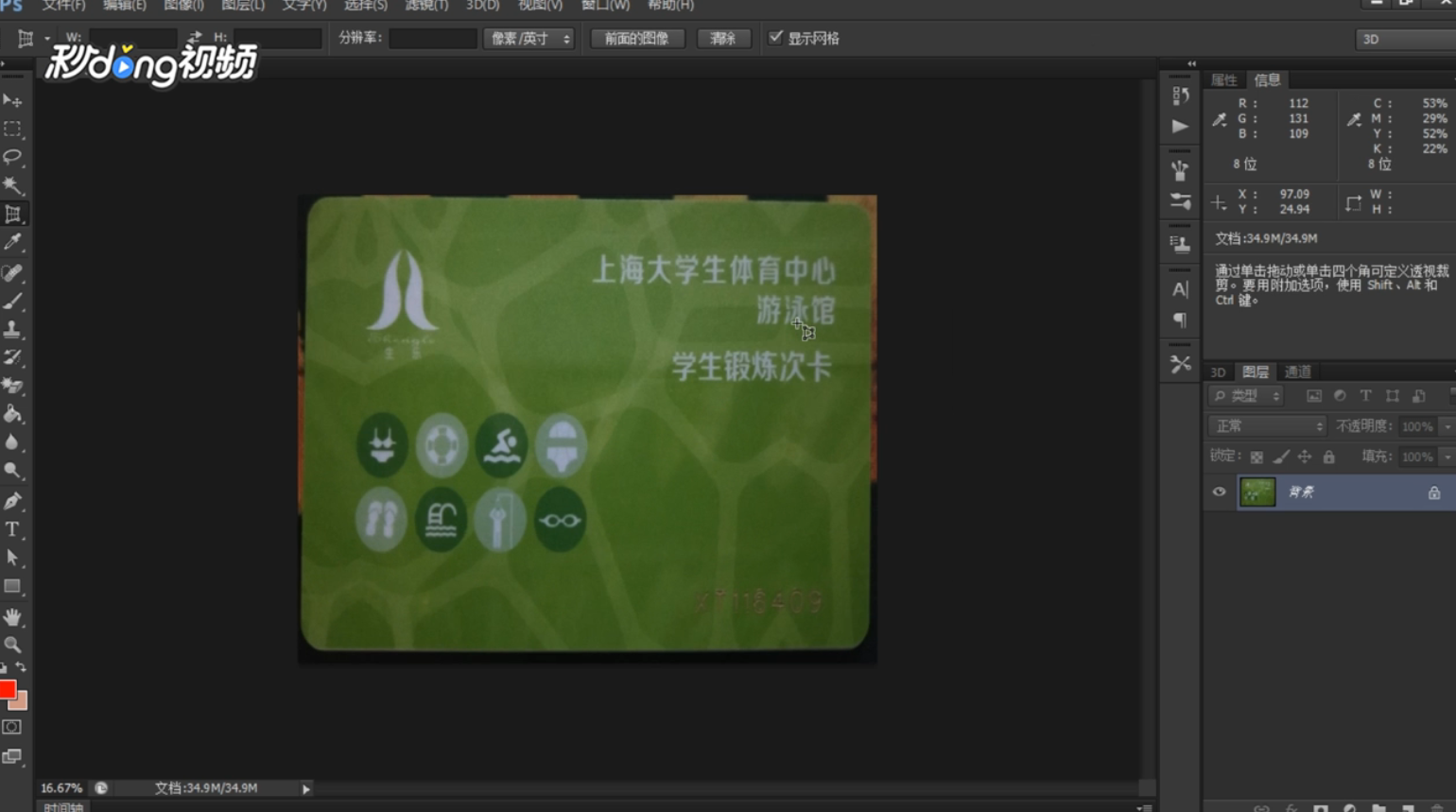Collapse the panels with double-arrow

click(x=1191, y=64)
